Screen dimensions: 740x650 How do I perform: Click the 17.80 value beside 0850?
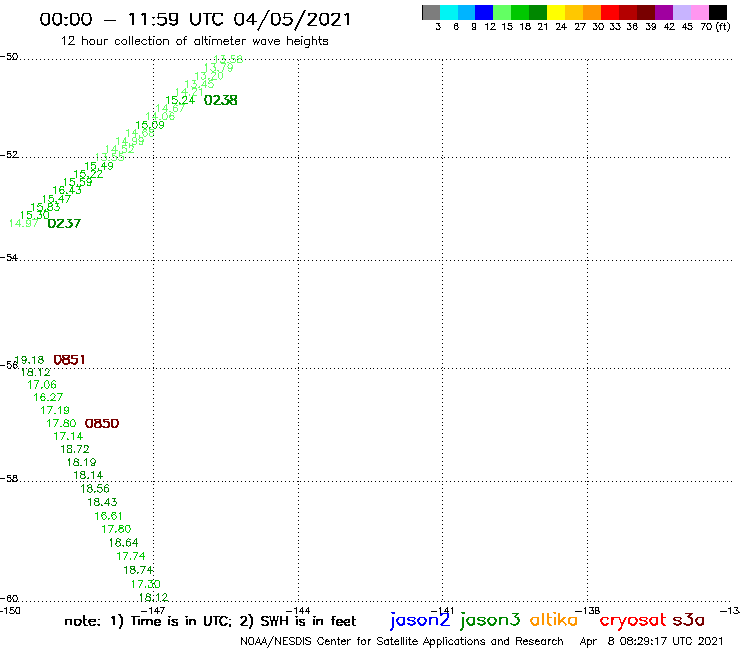coord(61,423)
